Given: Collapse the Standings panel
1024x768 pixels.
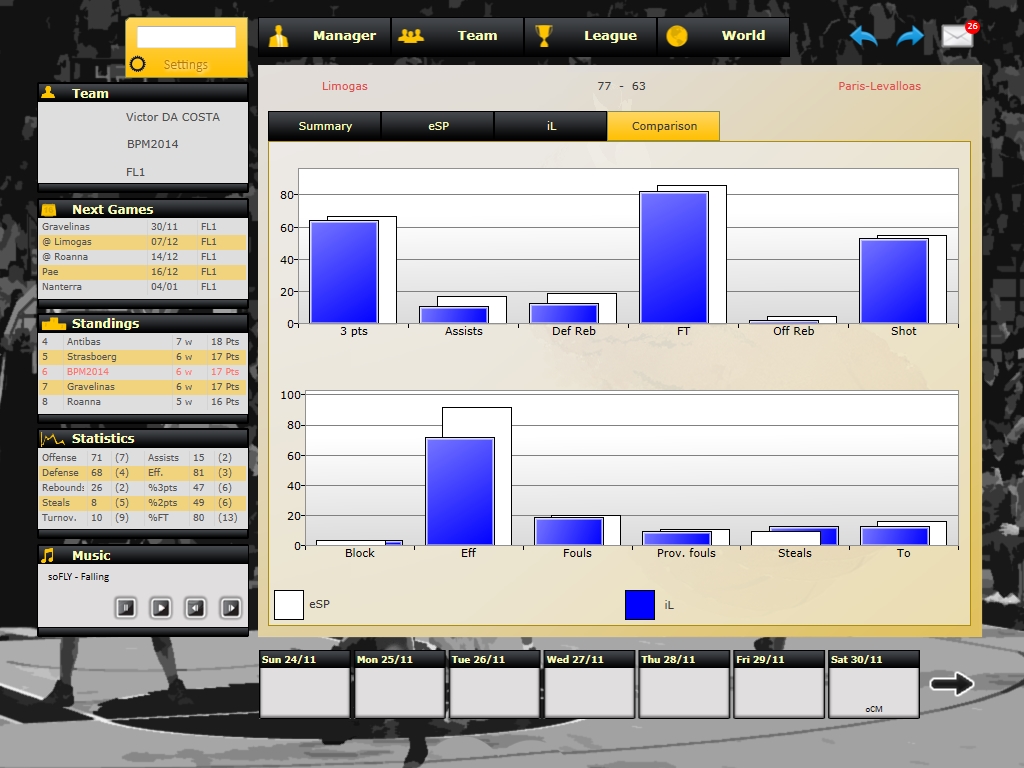Looking at the screenshot, I should 51,323.
